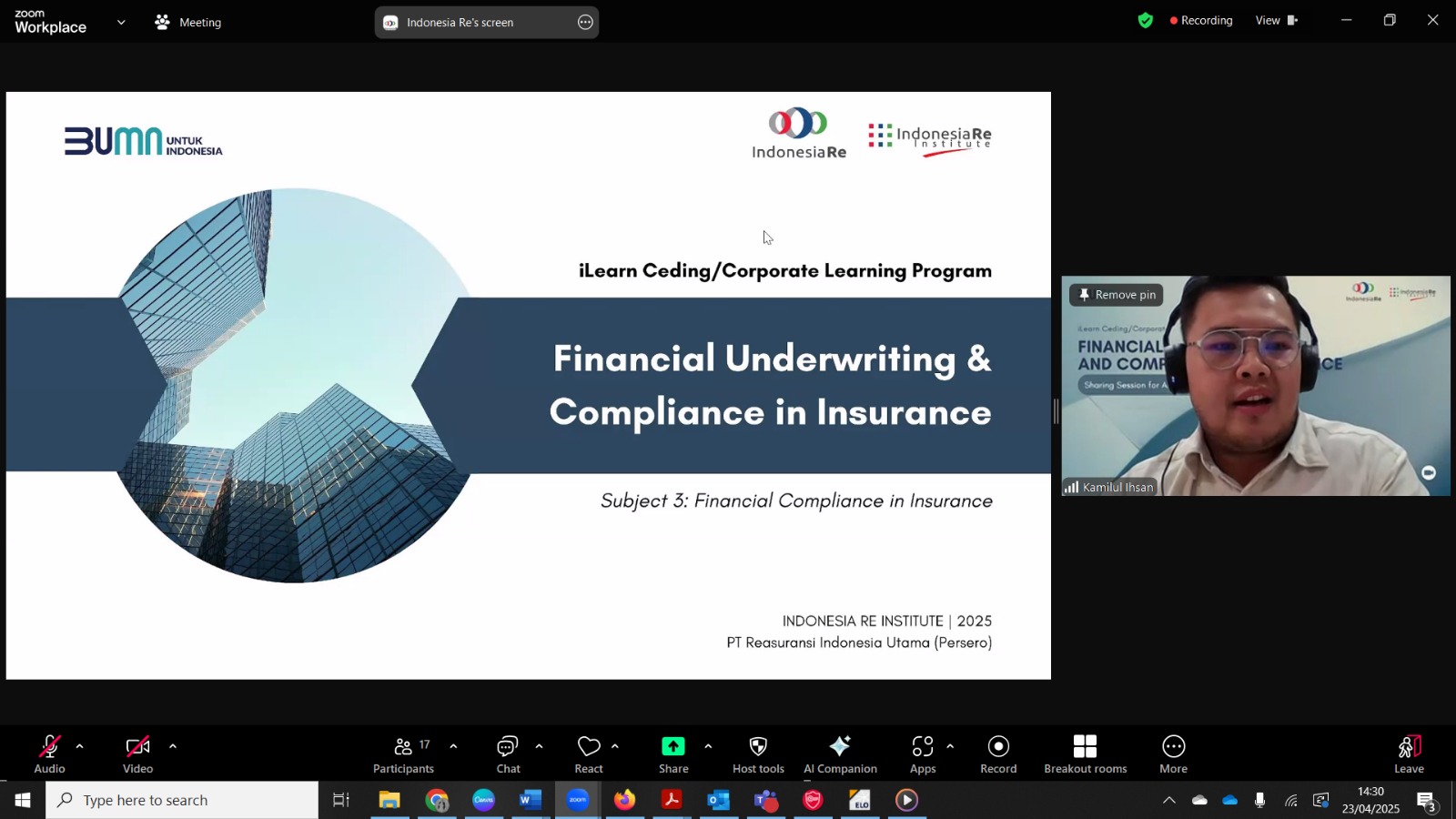This screenshot has width=1456, height=819.
Task: Open the Participants panel
Action: 403,754
